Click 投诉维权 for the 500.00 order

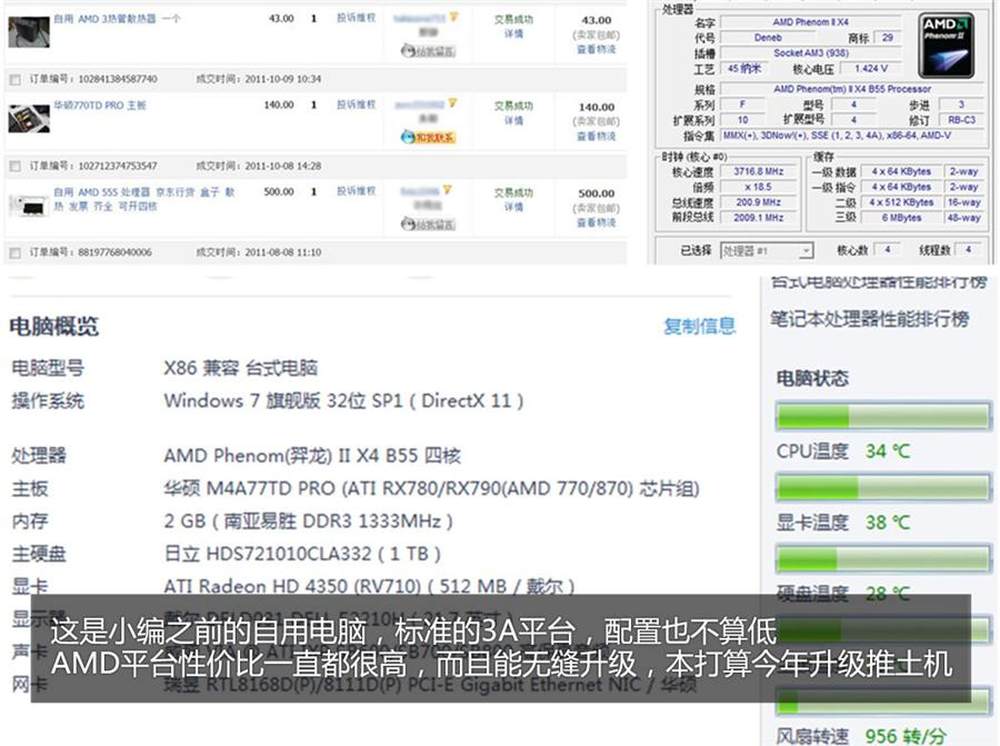pyautogui.click(x=356, y=191)
